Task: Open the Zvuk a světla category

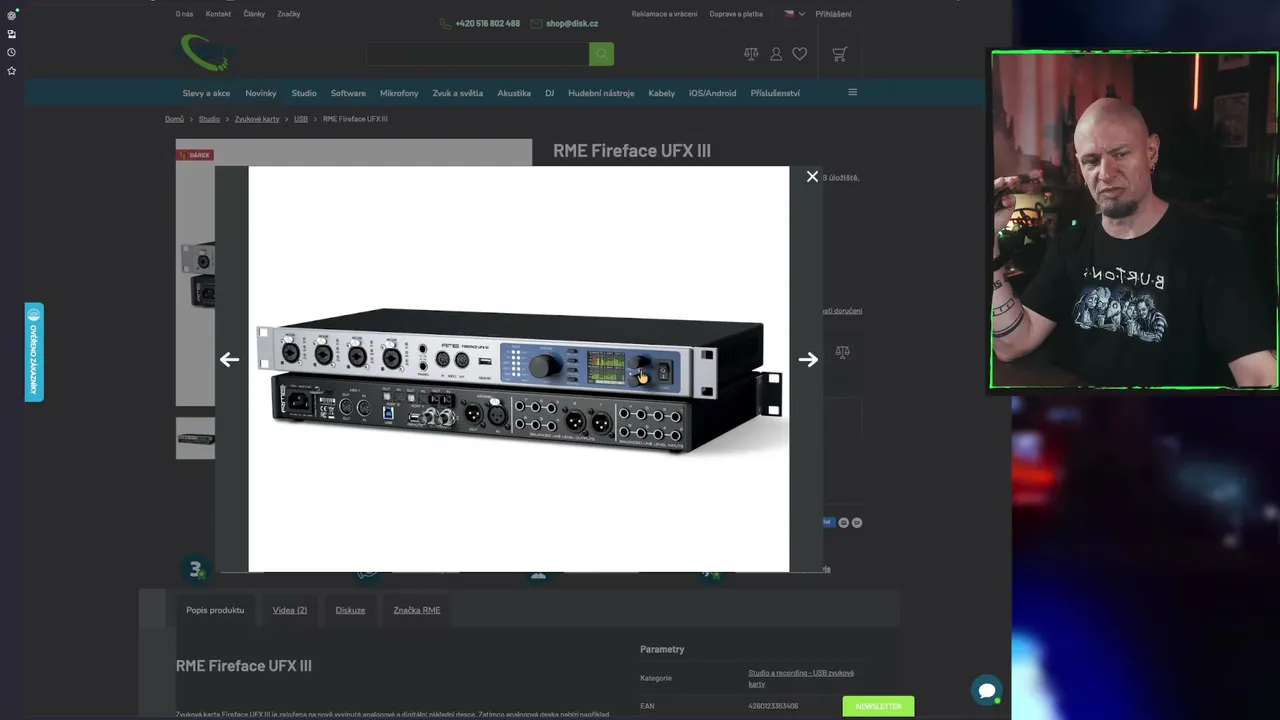Action: (458, 93)
